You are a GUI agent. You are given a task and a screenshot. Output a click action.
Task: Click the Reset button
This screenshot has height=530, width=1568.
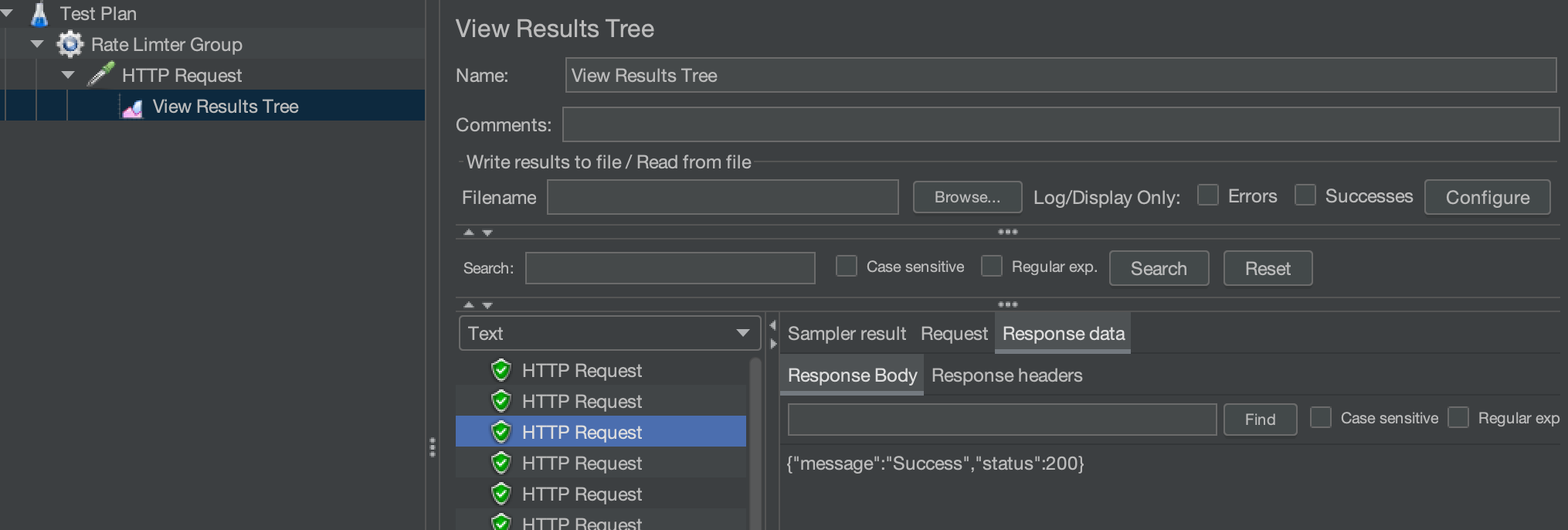click(1268, 268)
